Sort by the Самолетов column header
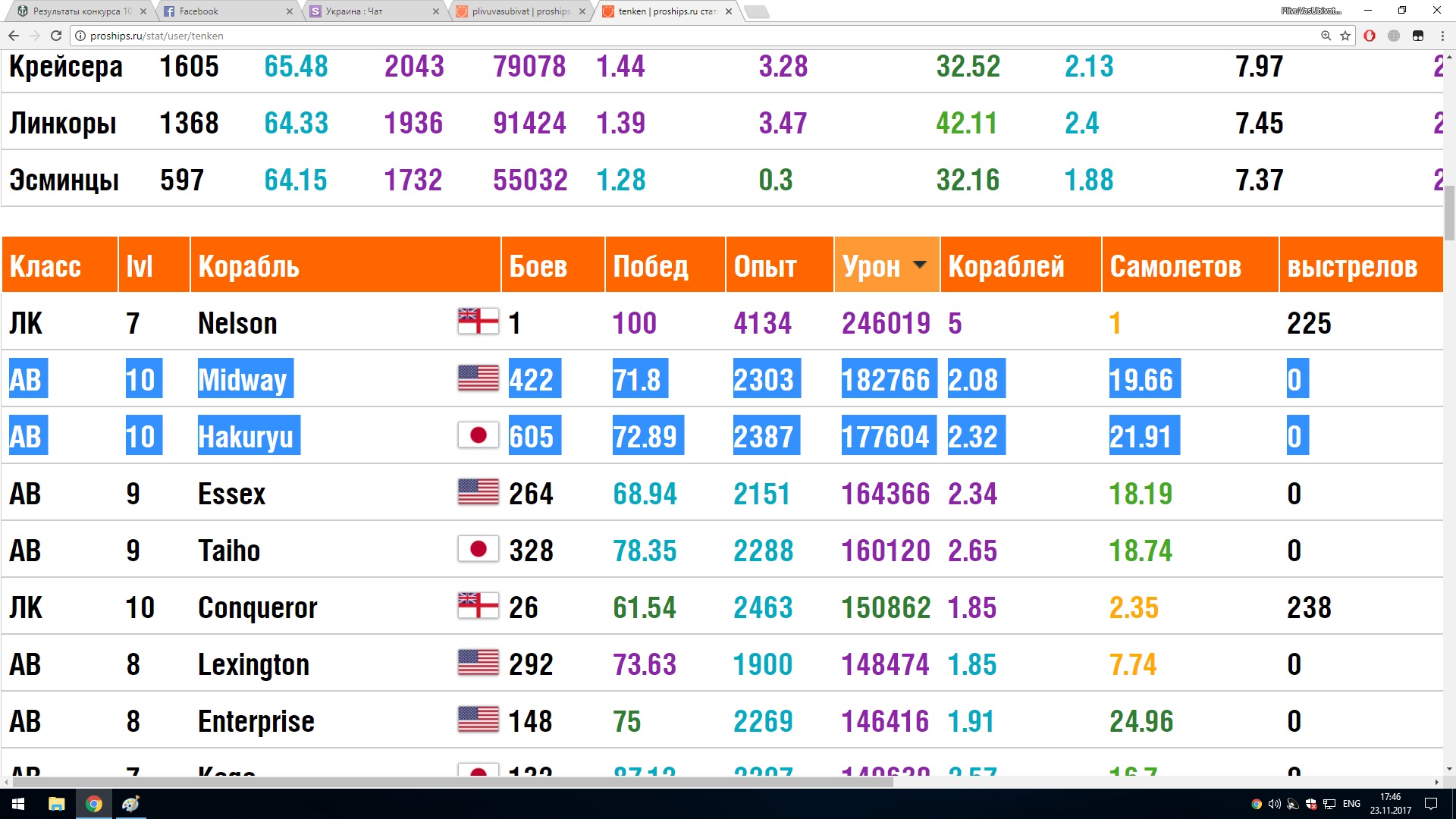 [1175, 266]
